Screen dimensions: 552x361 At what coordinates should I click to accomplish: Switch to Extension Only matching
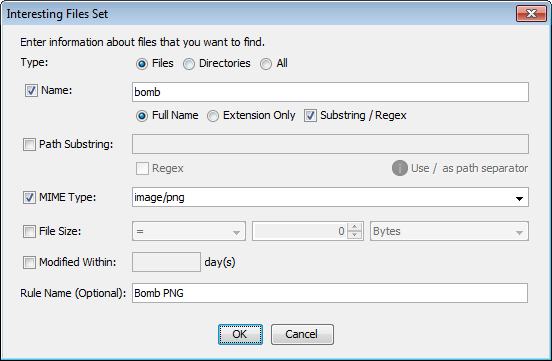[213, 116]
